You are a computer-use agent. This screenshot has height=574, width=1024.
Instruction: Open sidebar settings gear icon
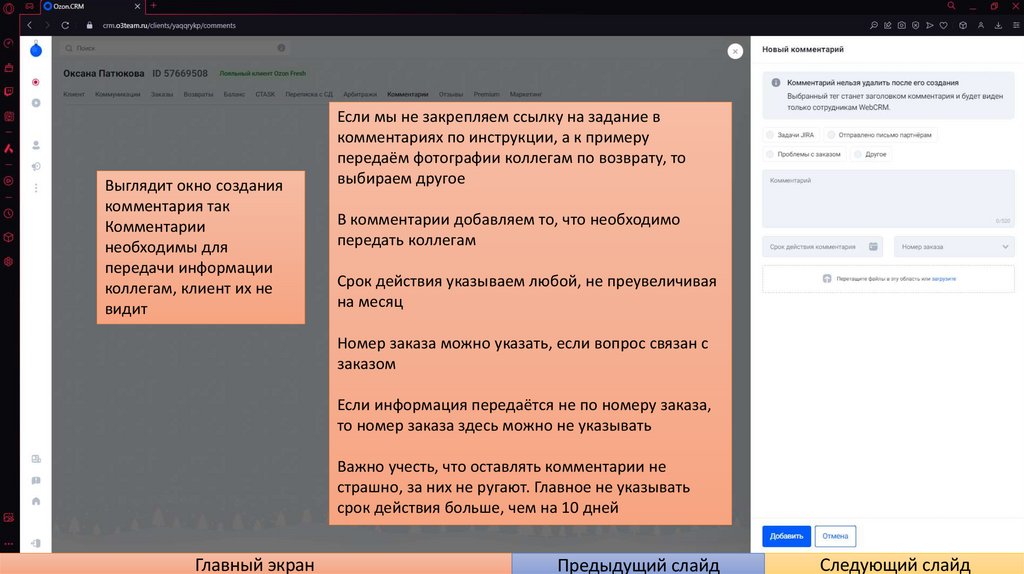(x=9, y=261)
